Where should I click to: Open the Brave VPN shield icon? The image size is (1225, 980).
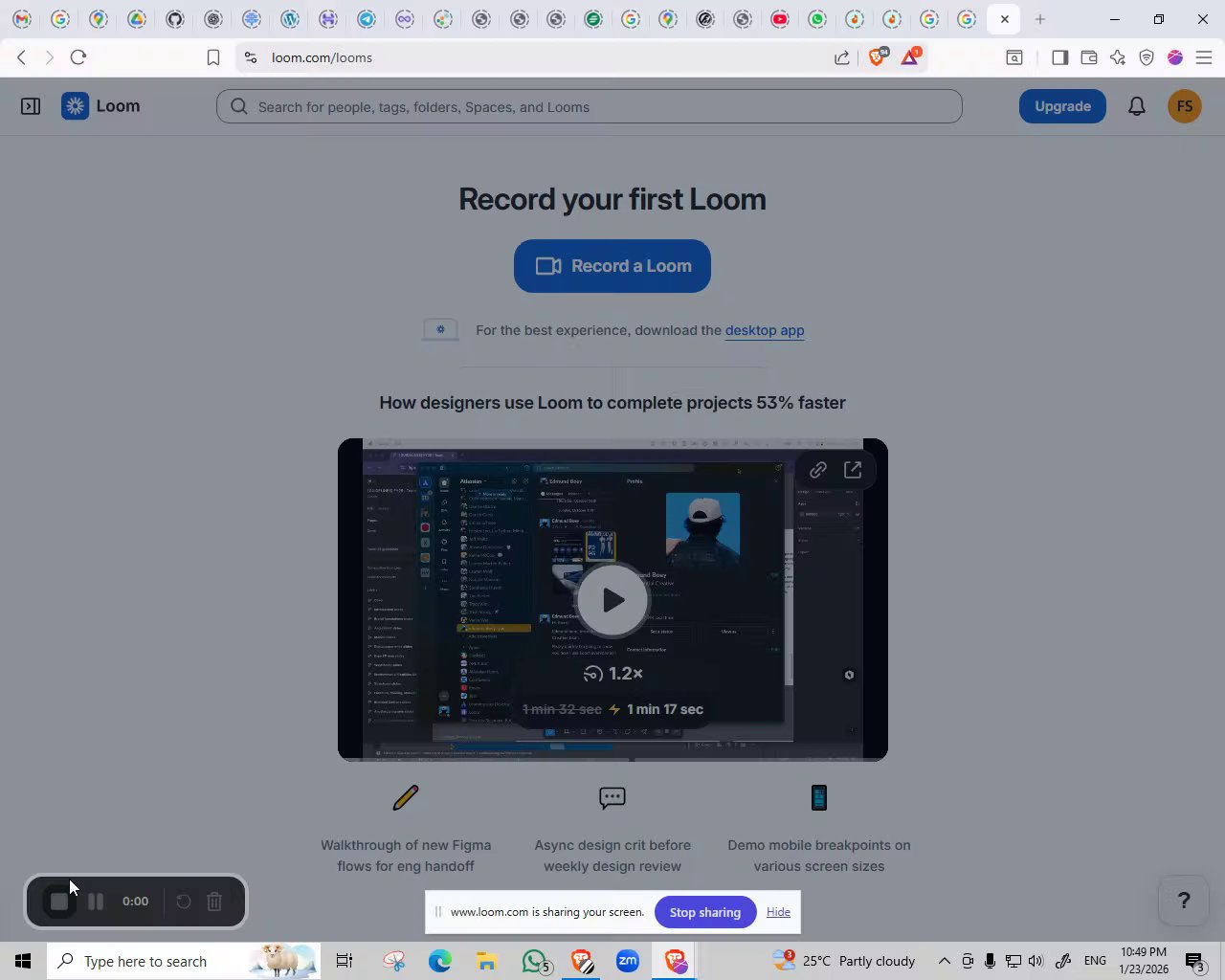(1147, 57)
